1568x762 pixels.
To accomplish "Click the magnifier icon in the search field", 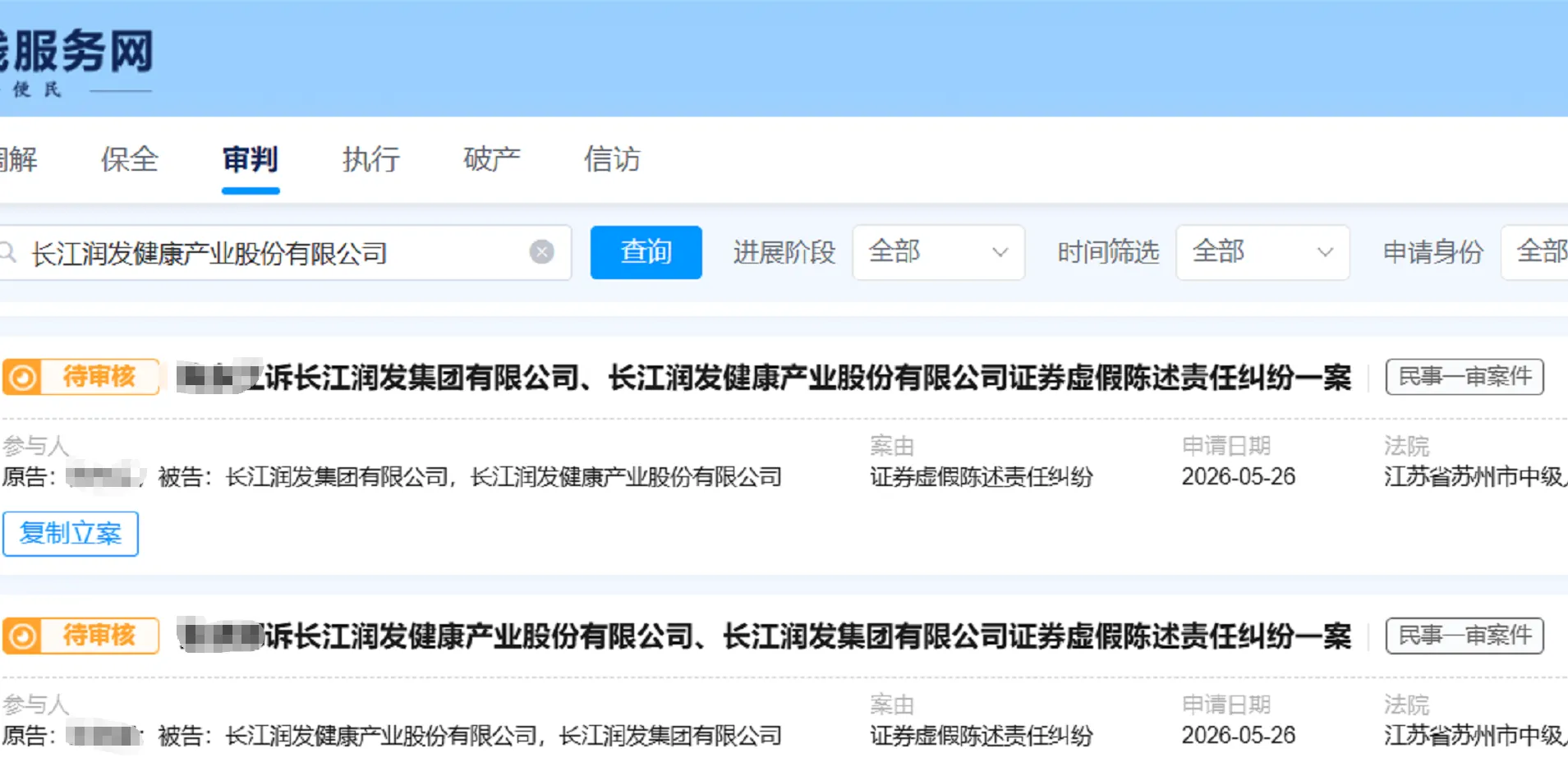I will point(7,252).
